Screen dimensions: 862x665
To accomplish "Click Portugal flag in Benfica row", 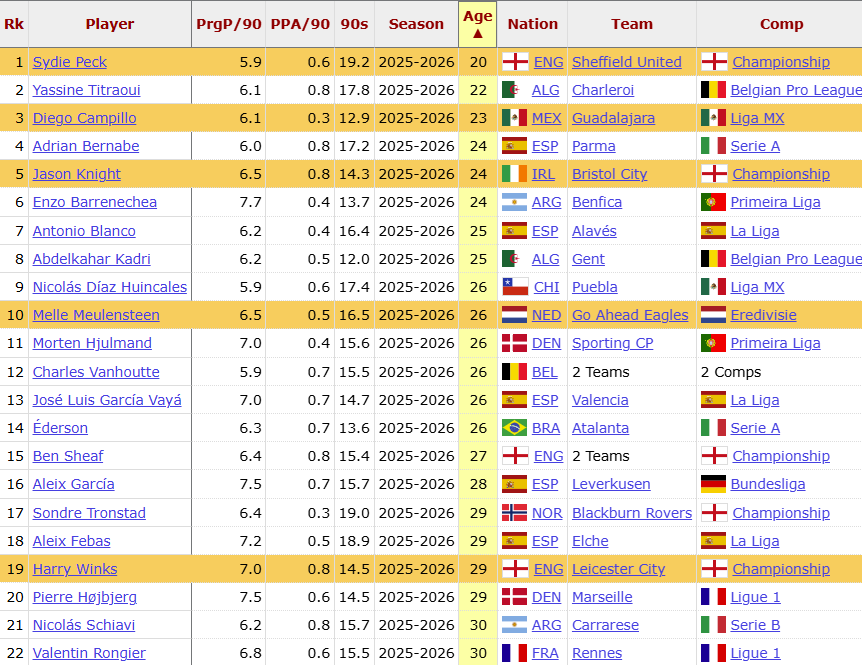I will [x=714, y=202].
